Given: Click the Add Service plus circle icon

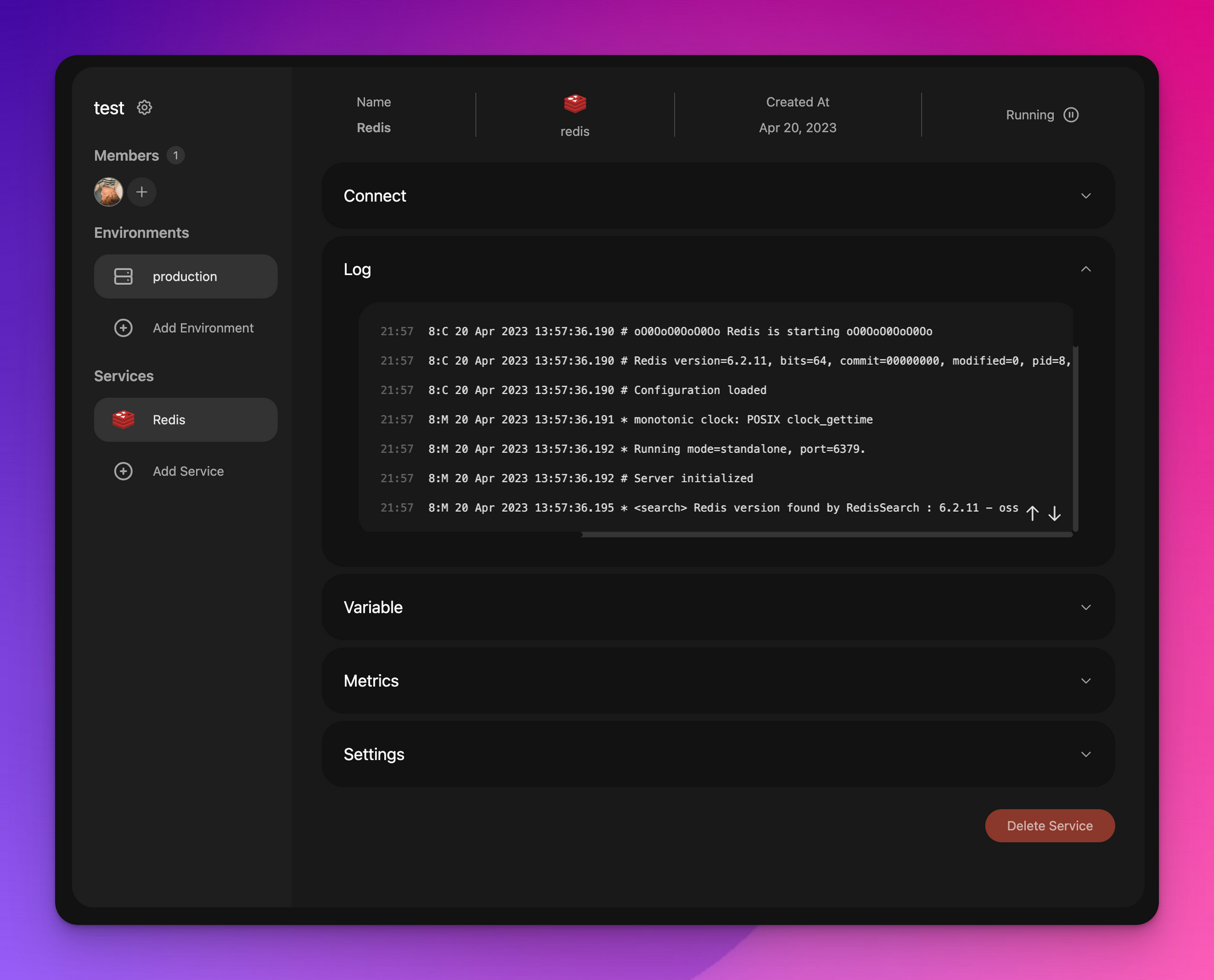Looking at the screenshot, I should [123, 471].
